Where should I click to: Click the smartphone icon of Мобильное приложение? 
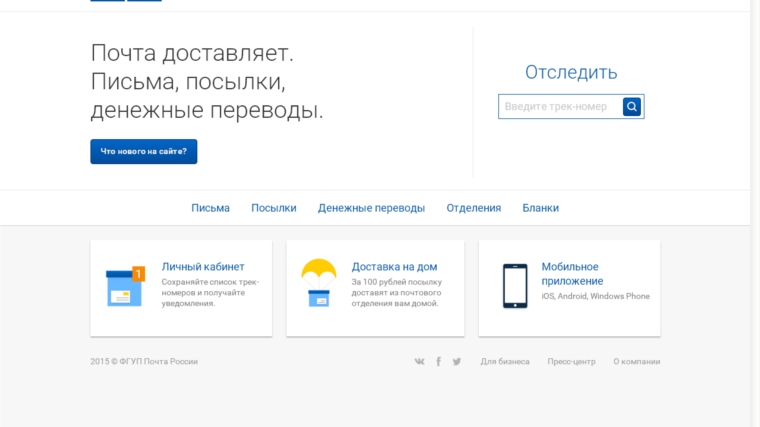[515, 286]
